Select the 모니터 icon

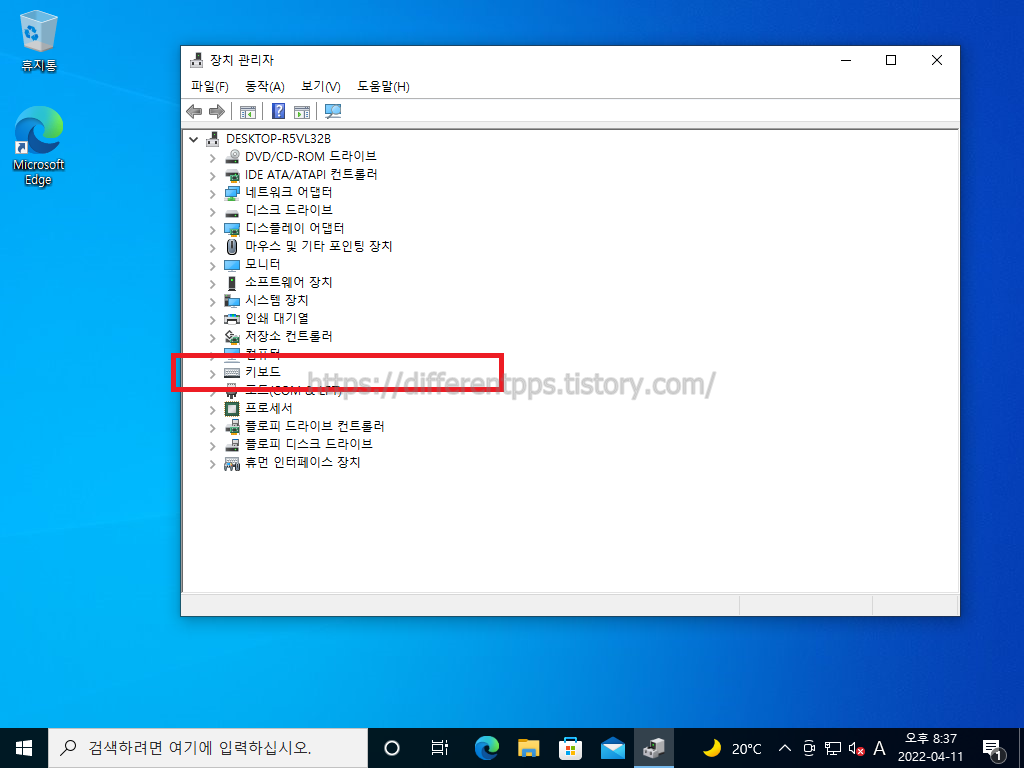click(232, 264)
